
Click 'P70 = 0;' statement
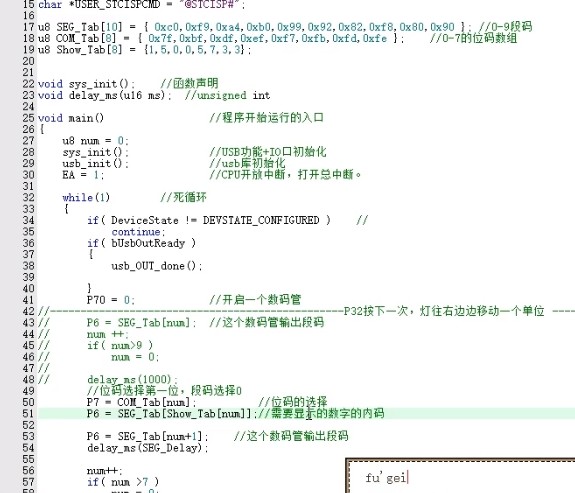click(x=111, y=300)
